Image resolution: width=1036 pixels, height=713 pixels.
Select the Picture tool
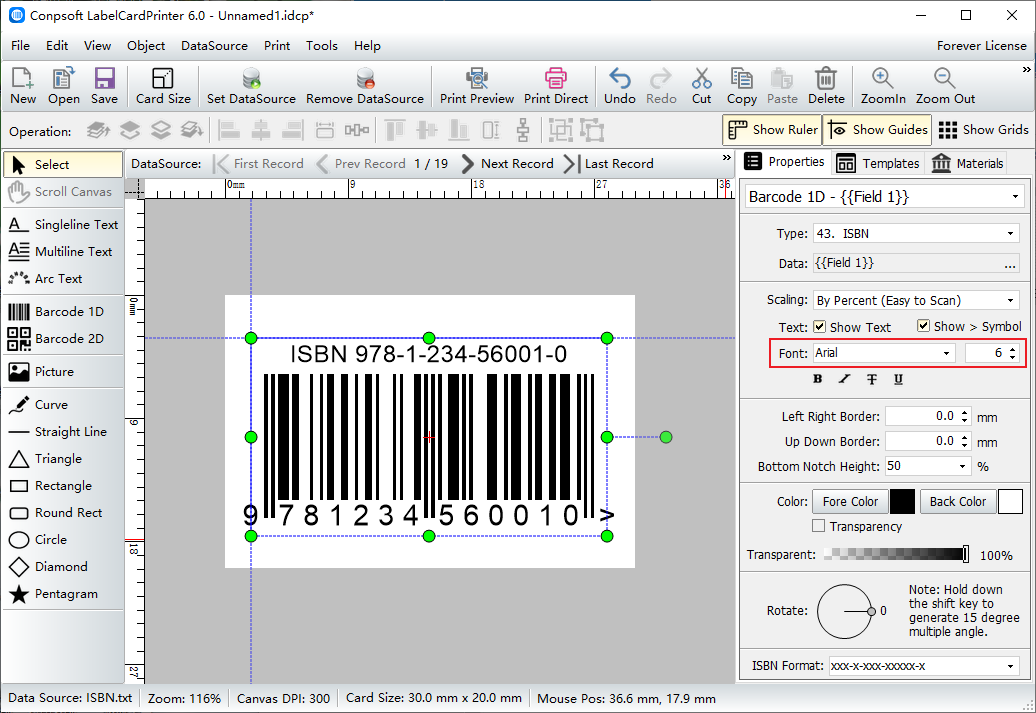(63, 371)
